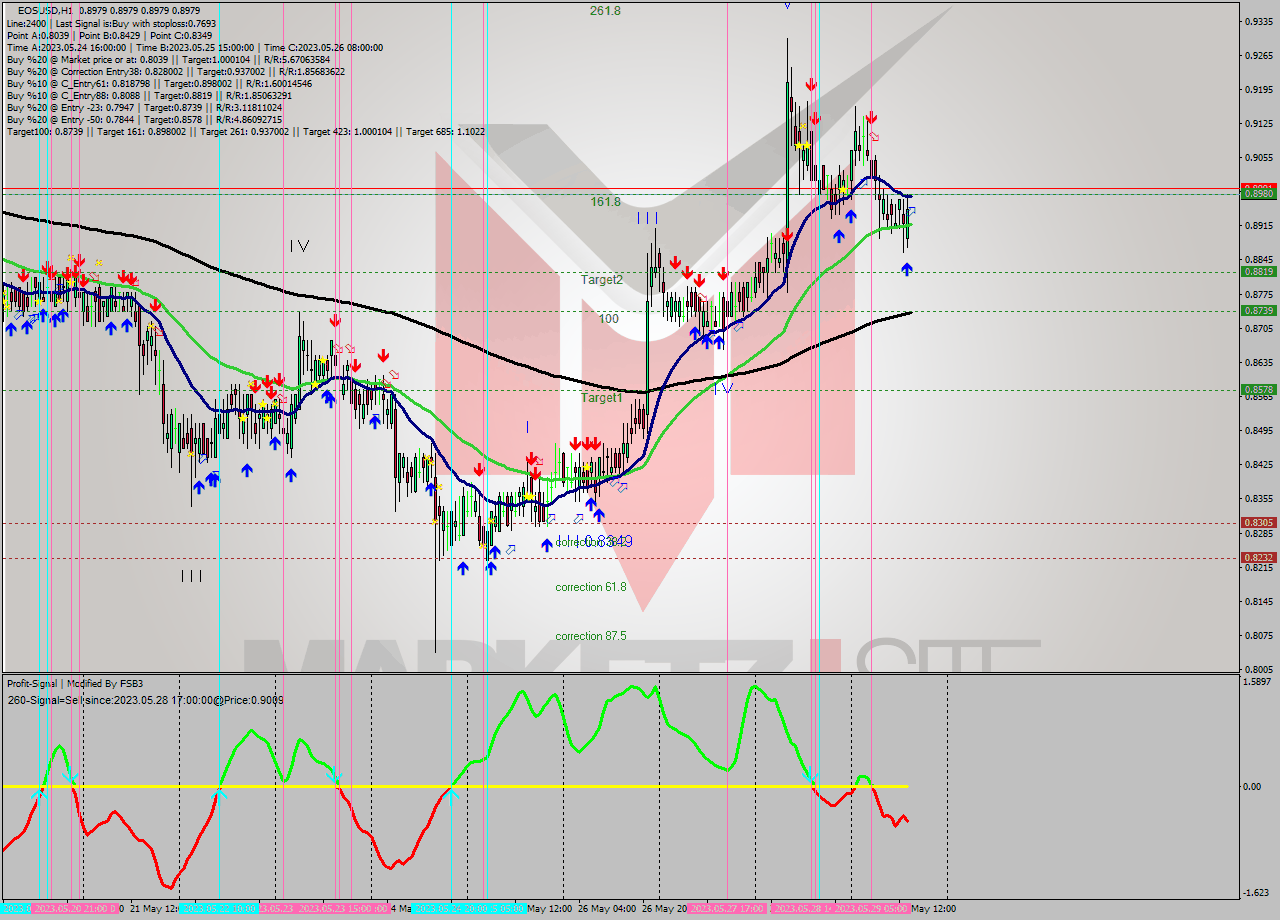Click the black 'I V' wave label upper left
Viewport: 1280px width, 920px height.
[299, 245]
